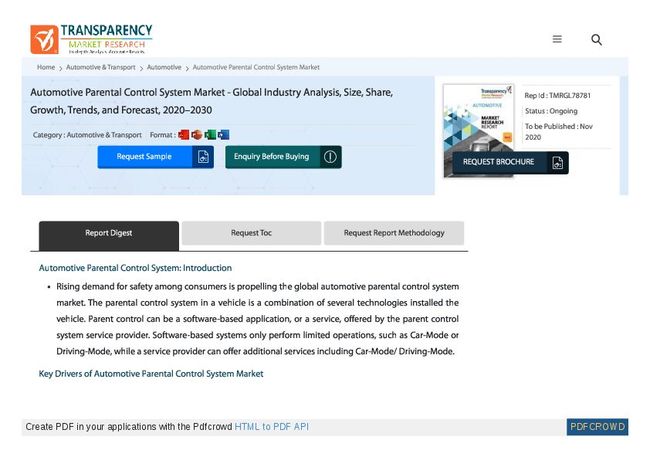Go to Home breadcrumb

coord(46,67)
